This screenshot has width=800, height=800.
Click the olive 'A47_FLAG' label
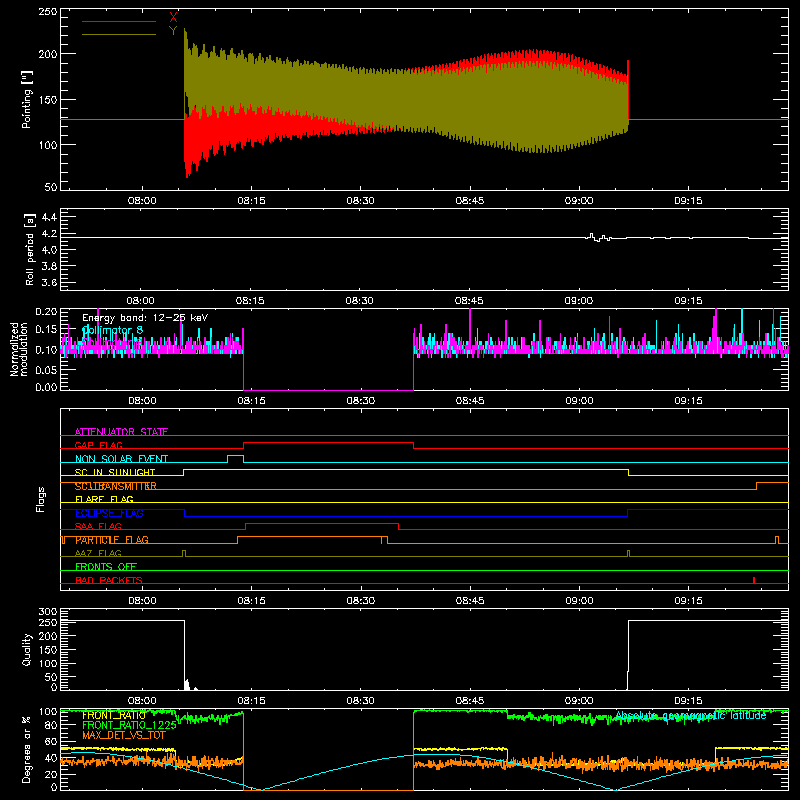coord(98,553)
